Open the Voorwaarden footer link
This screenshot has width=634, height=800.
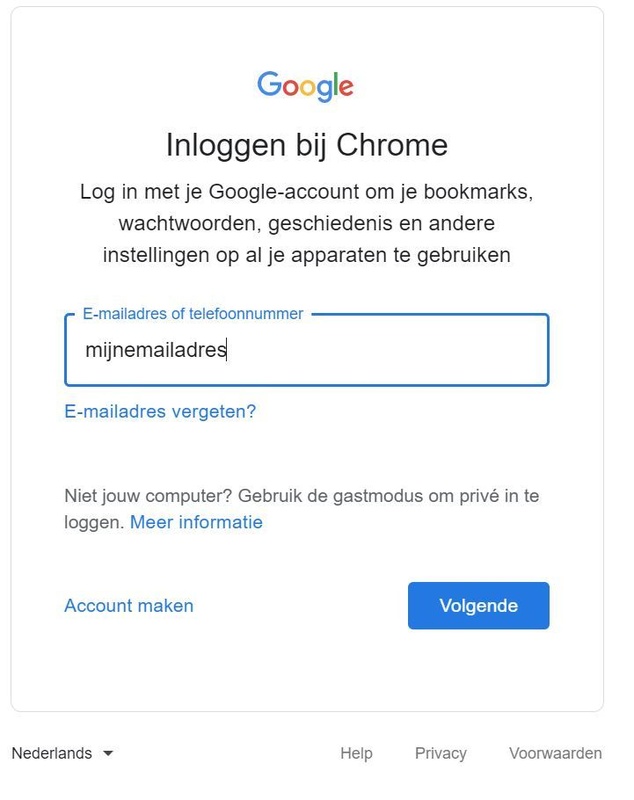click(555, 753)
